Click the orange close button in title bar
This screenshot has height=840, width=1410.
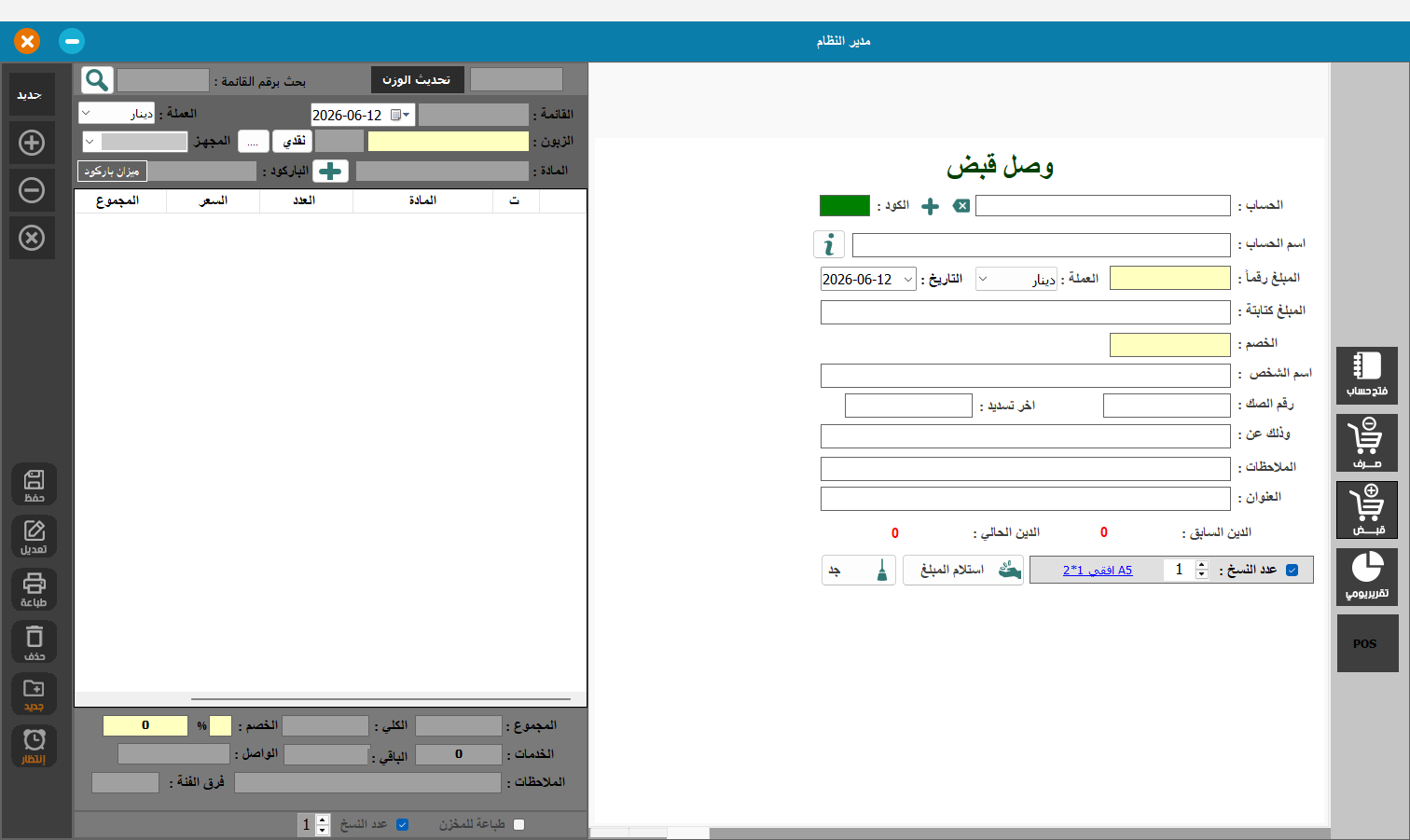27,41
